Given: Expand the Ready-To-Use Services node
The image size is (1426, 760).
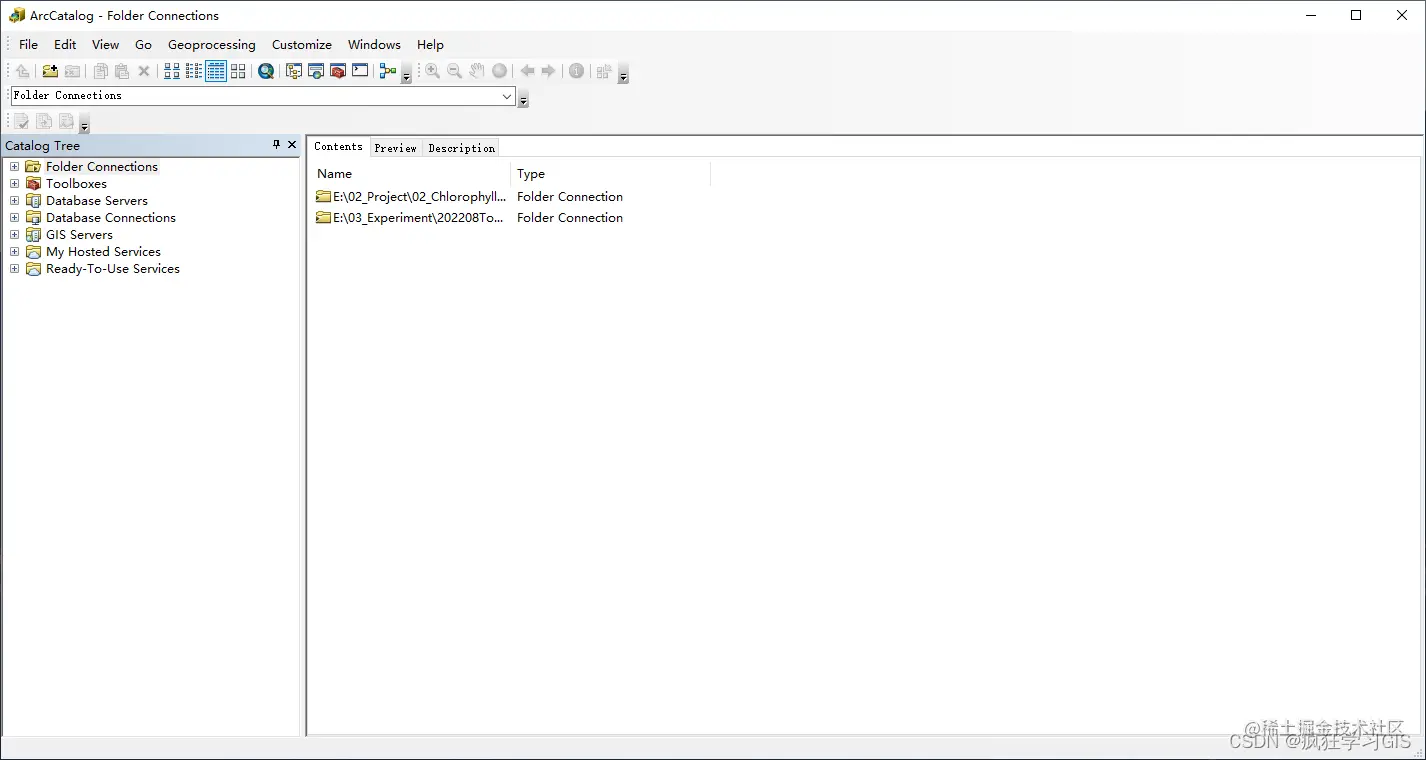Looking at the screenshot, I should click(x=14, y=269).
